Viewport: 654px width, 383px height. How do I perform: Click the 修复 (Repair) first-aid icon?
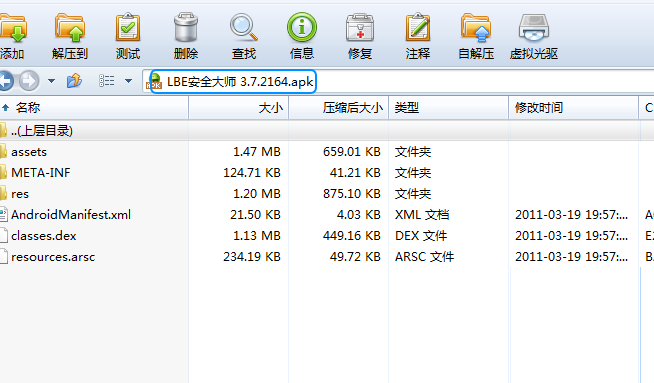pos(360,28)
